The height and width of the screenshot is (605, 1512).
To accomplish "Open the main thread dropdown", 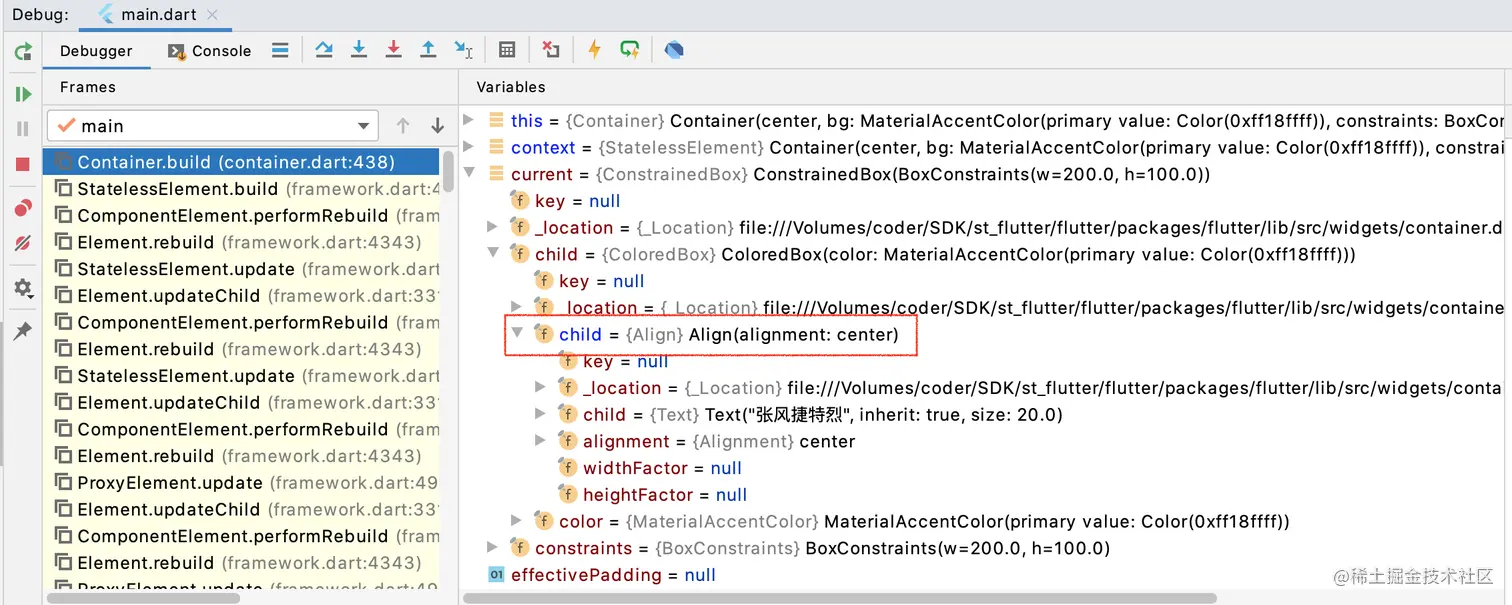I will click(213, 126).
